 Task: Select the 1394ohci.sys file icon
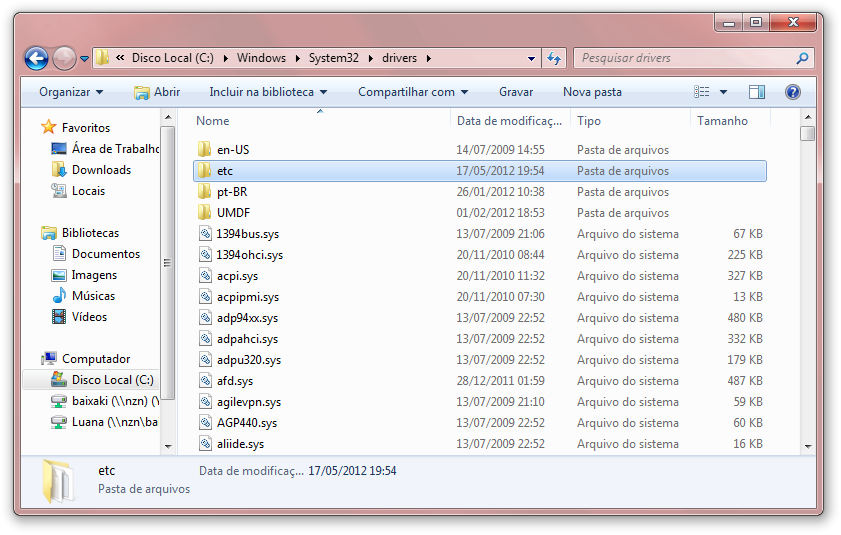pyautogui.click(x=205, y=254)
